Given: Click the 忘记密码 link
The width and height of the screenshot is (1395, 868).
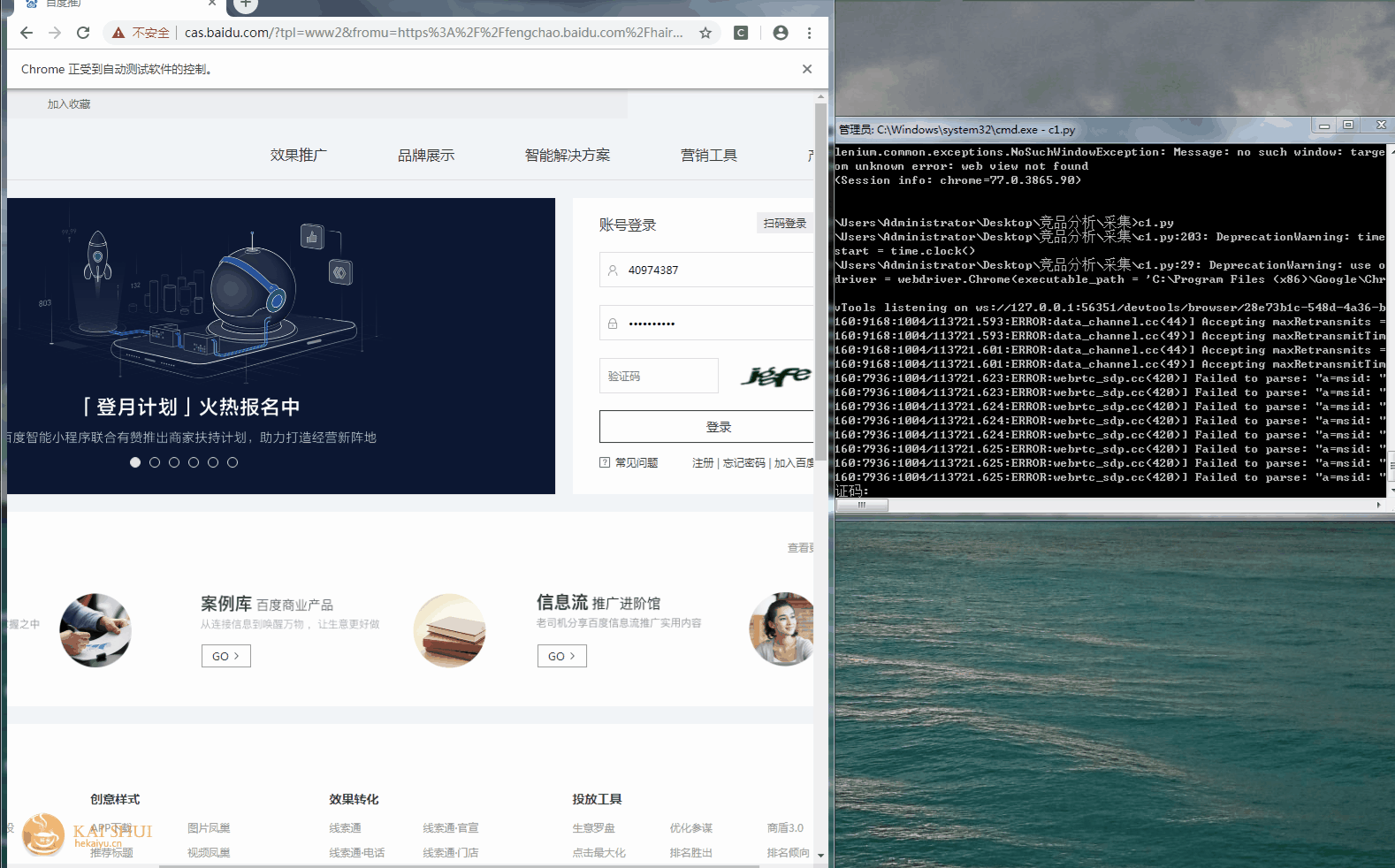Looking at the screenshot, I should pyautogui.click(x=744, y=463).
